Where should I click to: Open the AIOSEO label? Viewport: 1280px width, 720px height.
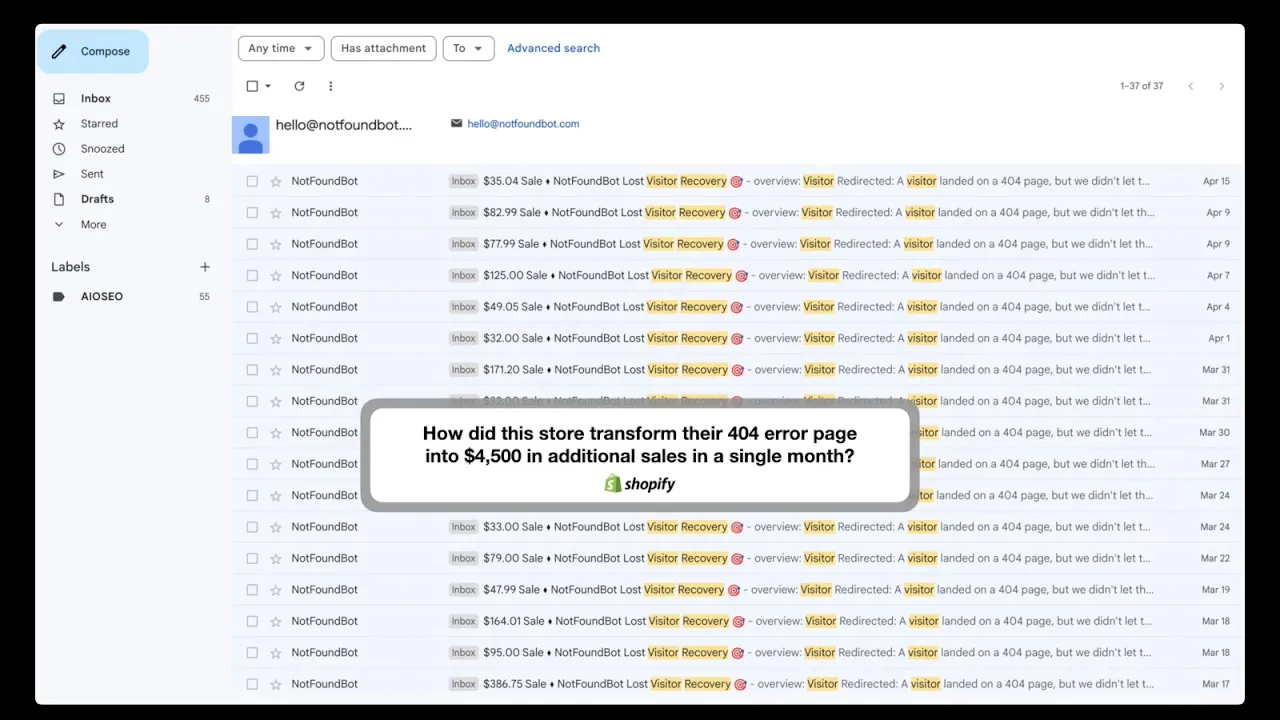[102, 297]
